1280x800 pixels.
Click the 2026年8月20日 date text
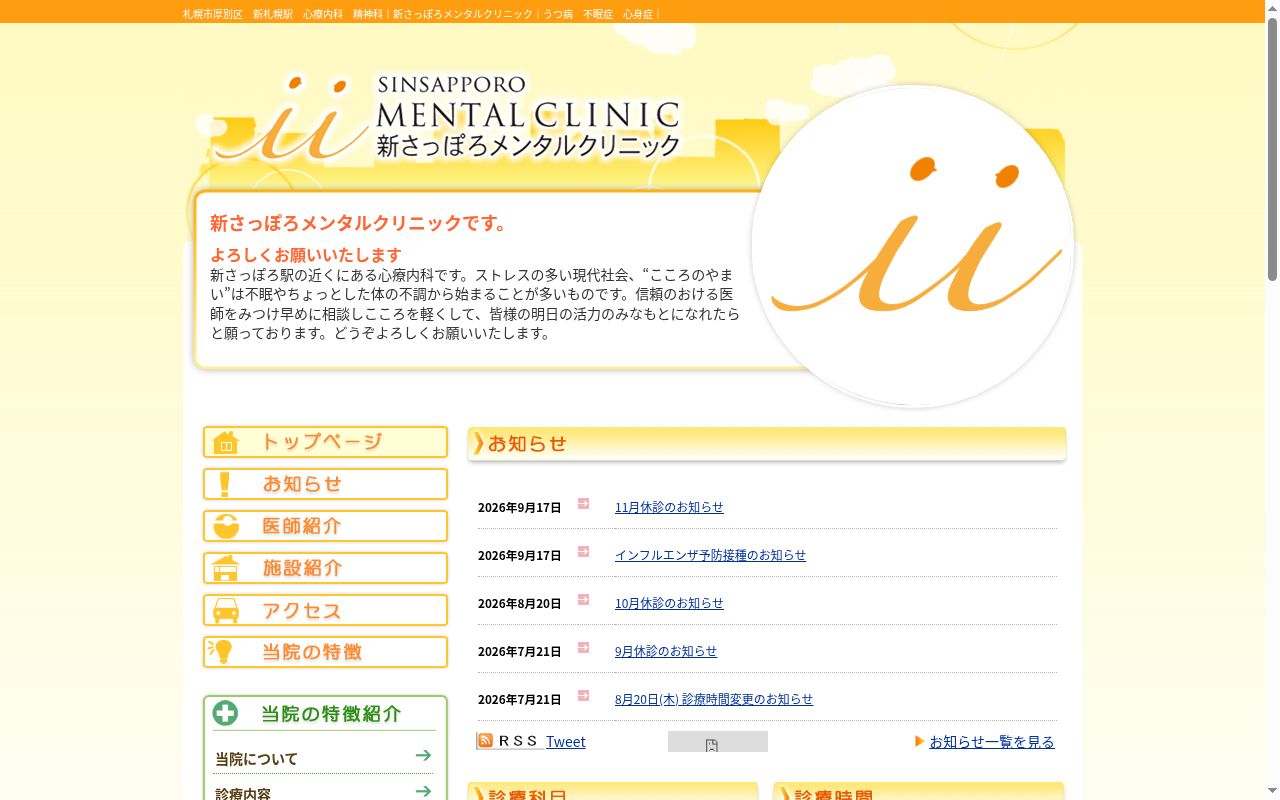click(519, 603)
